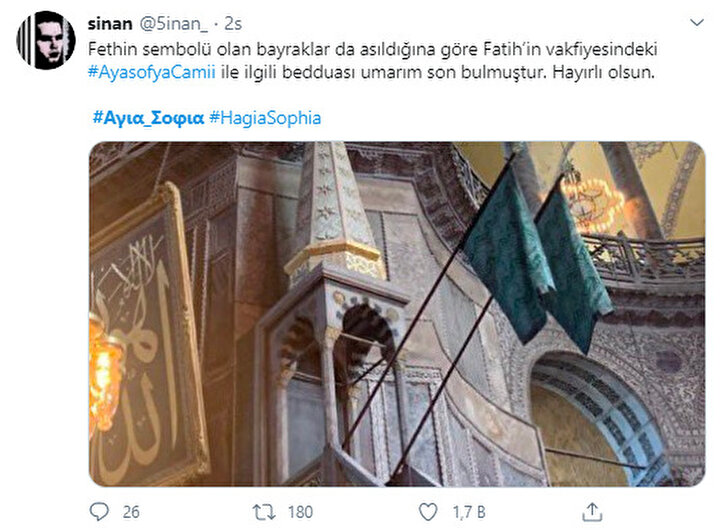The height and width of the screenshot is (530, 720).
Task: Click the 'Hayırlı olsun.' sentence in tweet
Action: 603,73
